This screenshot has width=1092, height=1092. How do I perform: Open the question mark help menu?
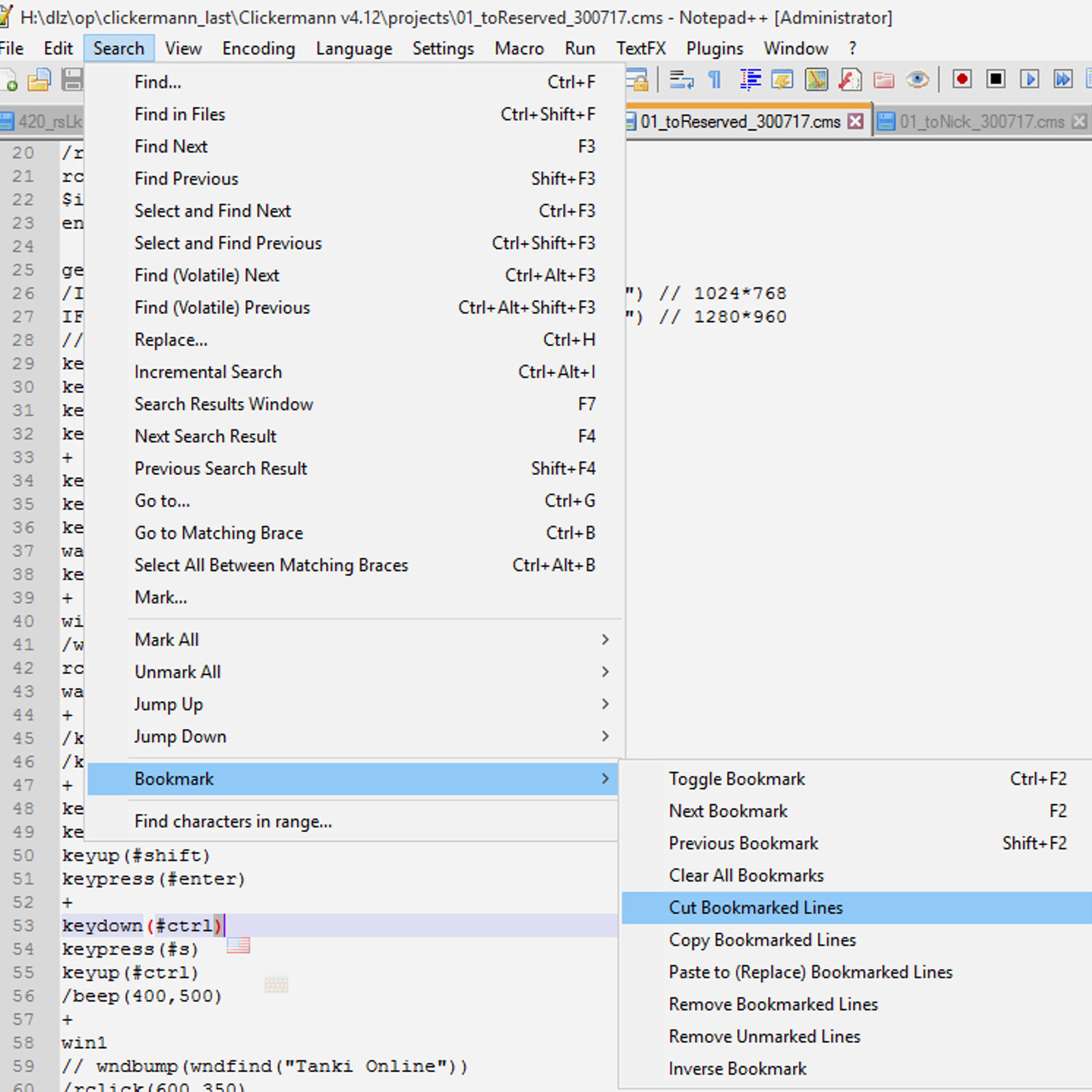coord(852,48)
